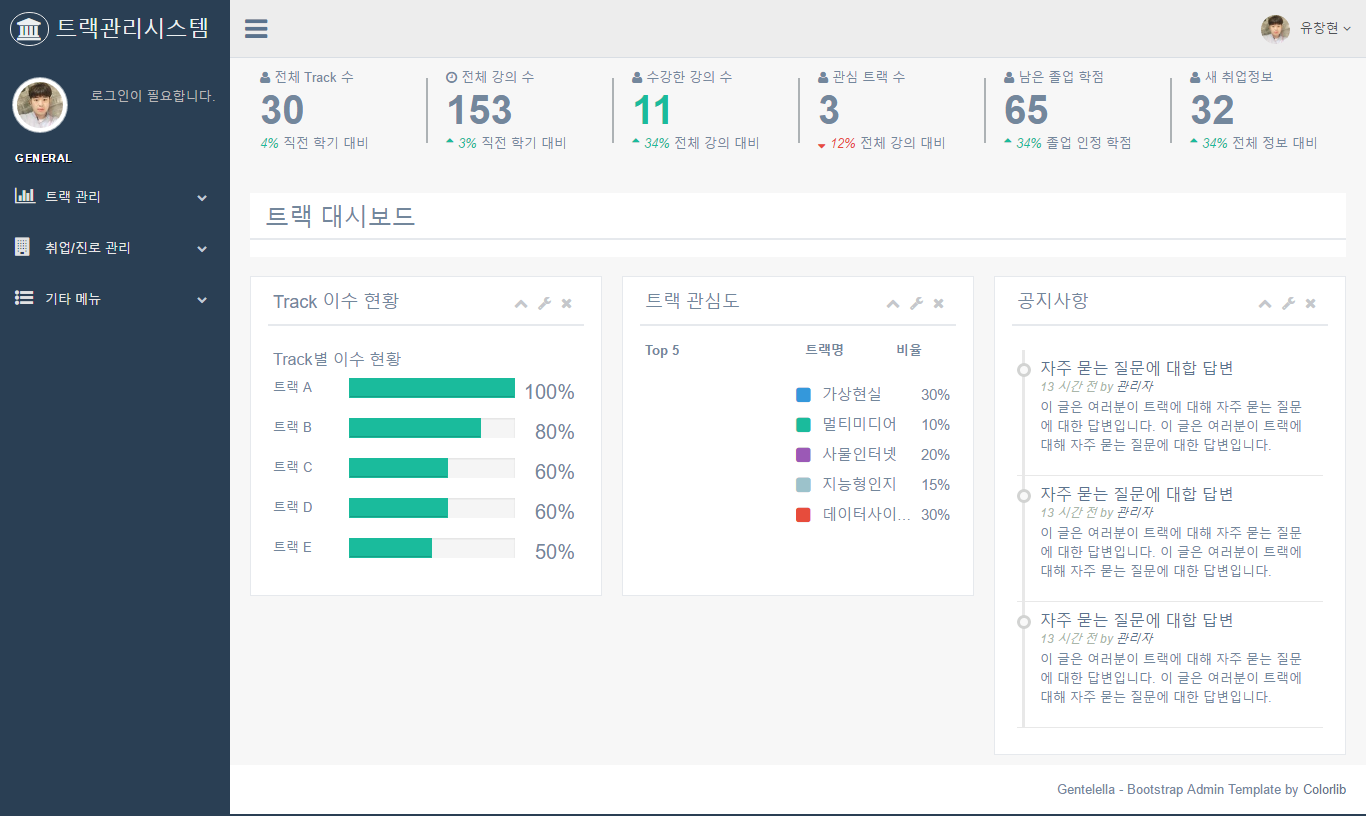The height and width of the screenshot is (816, 1366).
Task: Click the bank building logo icon
Action: click(30, 29)
